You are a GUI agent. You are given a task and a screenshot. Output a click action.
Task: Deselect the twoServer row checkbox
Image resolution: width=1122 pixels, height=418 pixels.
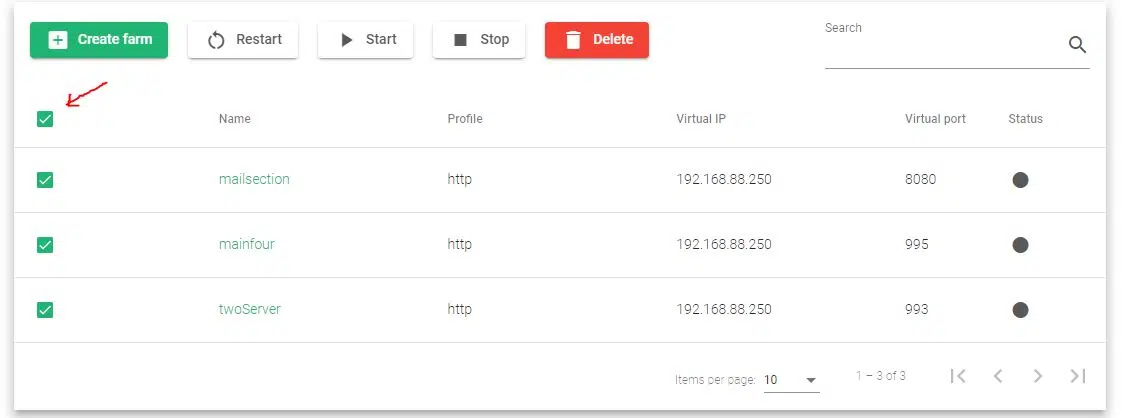45,310
